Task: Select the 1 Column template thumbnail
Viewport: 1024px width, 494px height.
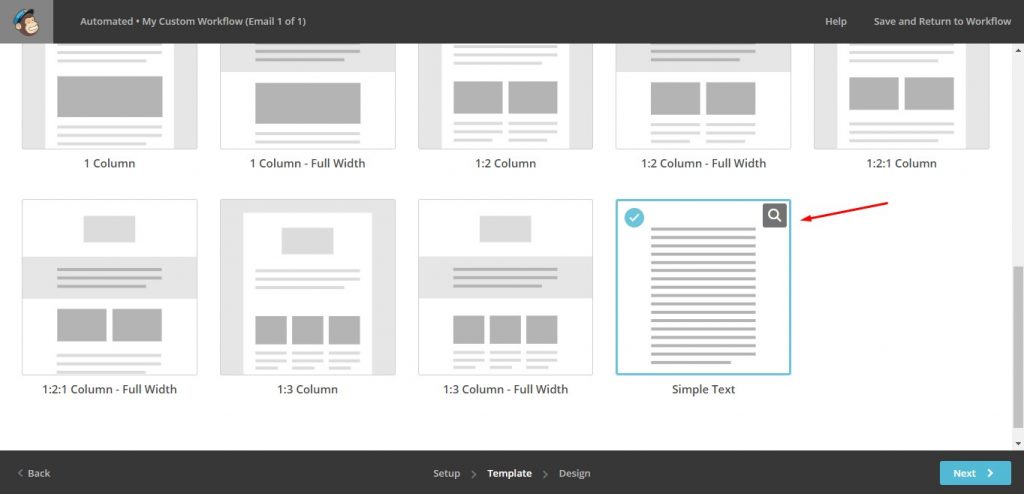Action: click(x=110, y=96)
